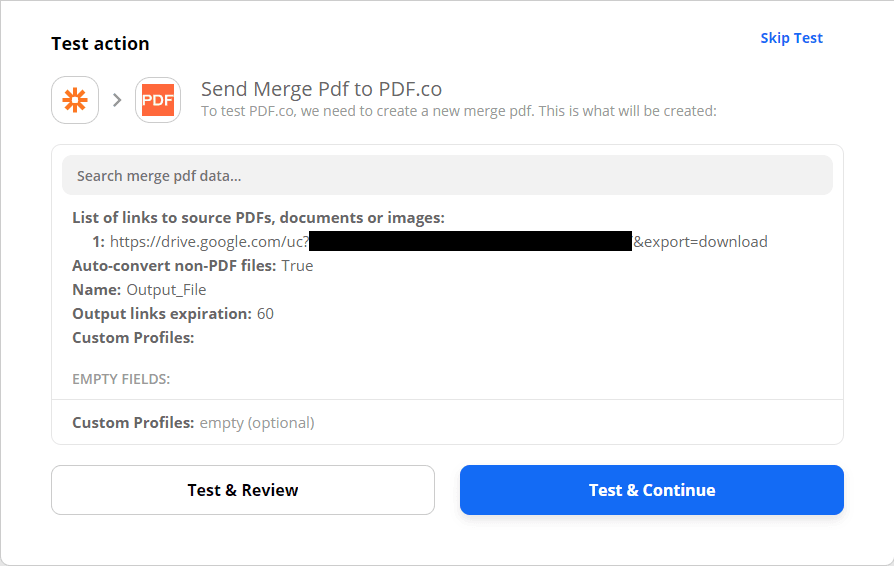Click the PDF.co app icon
The image size is (894, 566).
coord(158,100)
